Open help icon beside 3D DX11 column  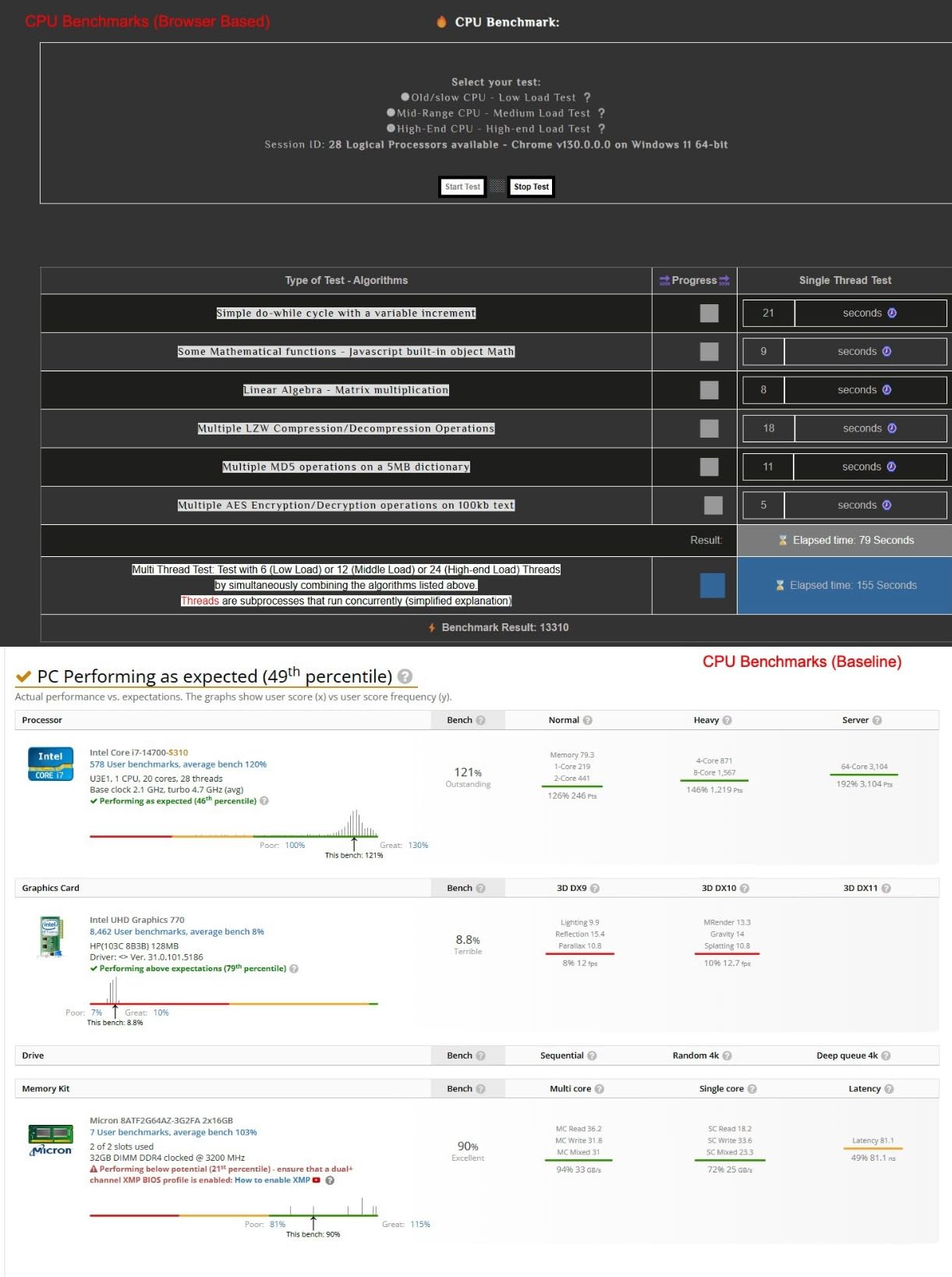click(x=886, y=888)
